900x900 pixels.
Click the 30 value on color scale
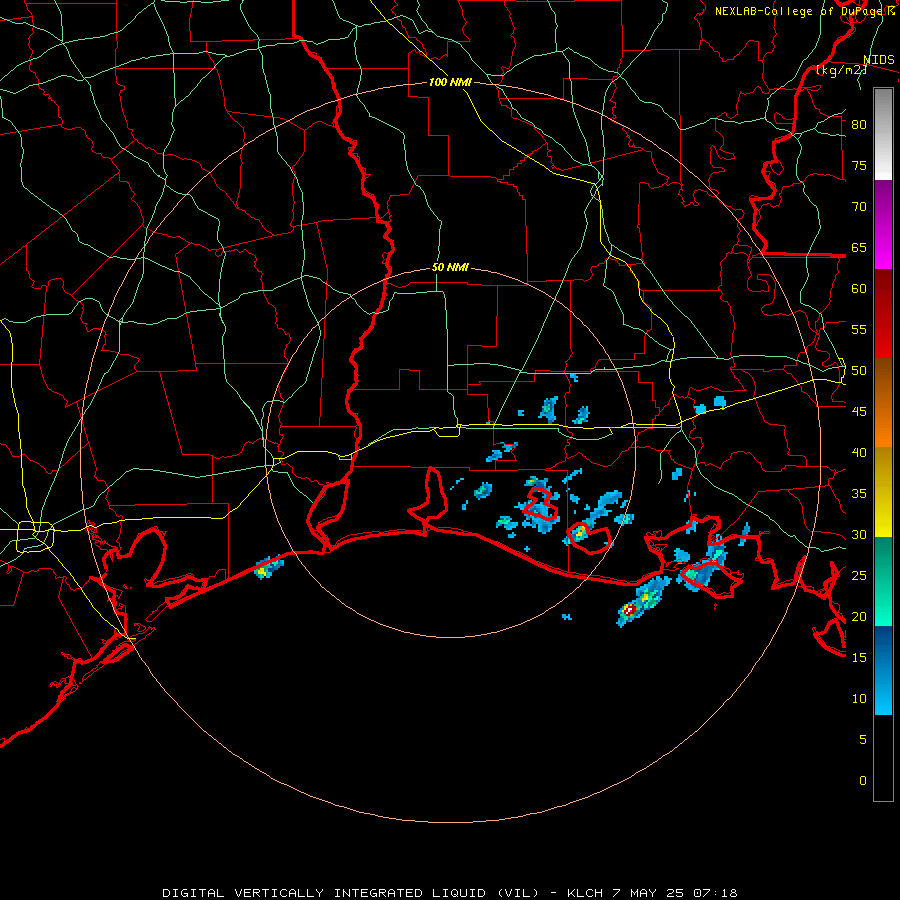tap(859, 534)
